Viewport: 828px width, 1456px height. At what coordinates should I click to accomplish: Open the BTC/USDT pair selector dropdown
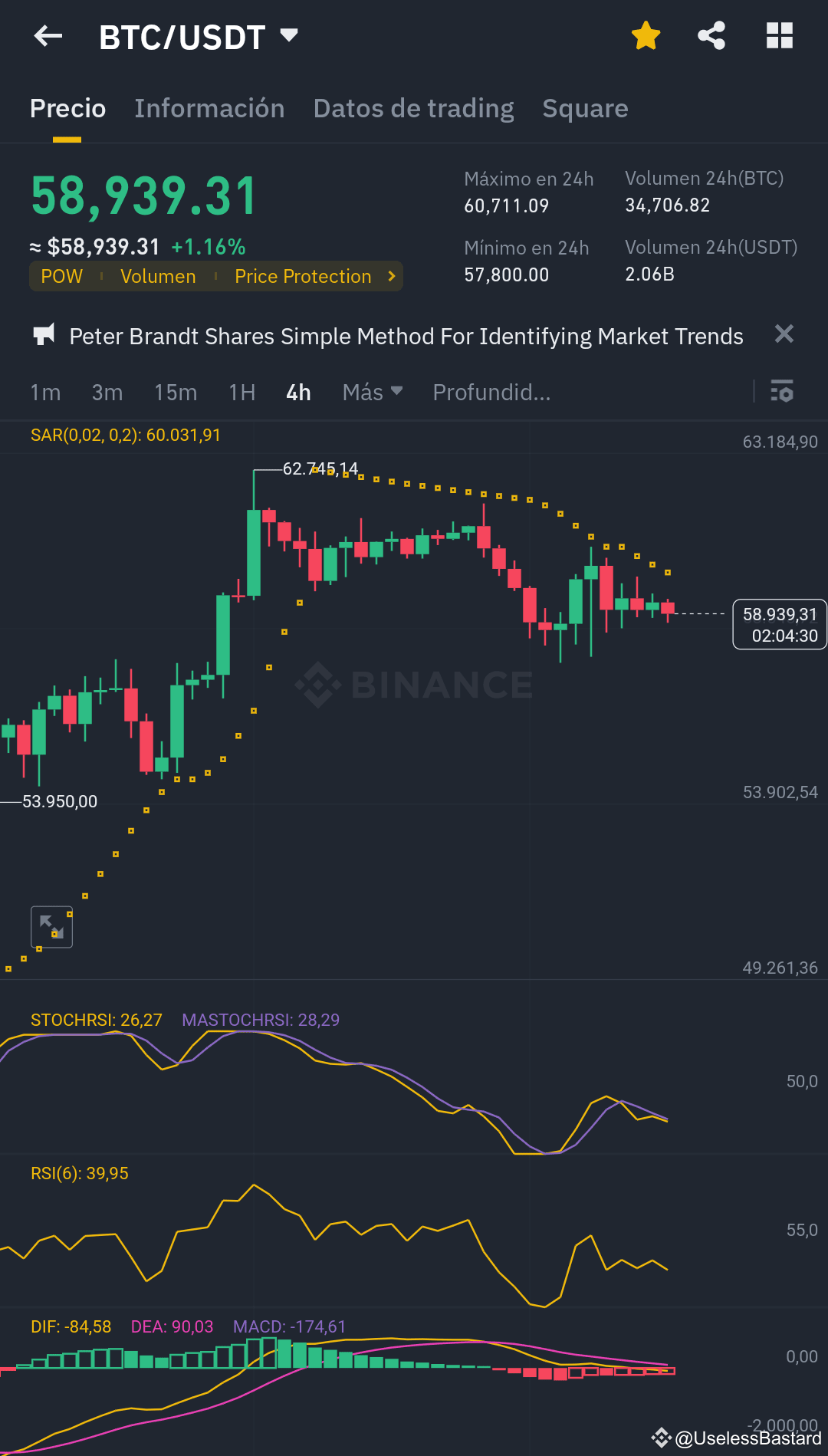point(198,37)
